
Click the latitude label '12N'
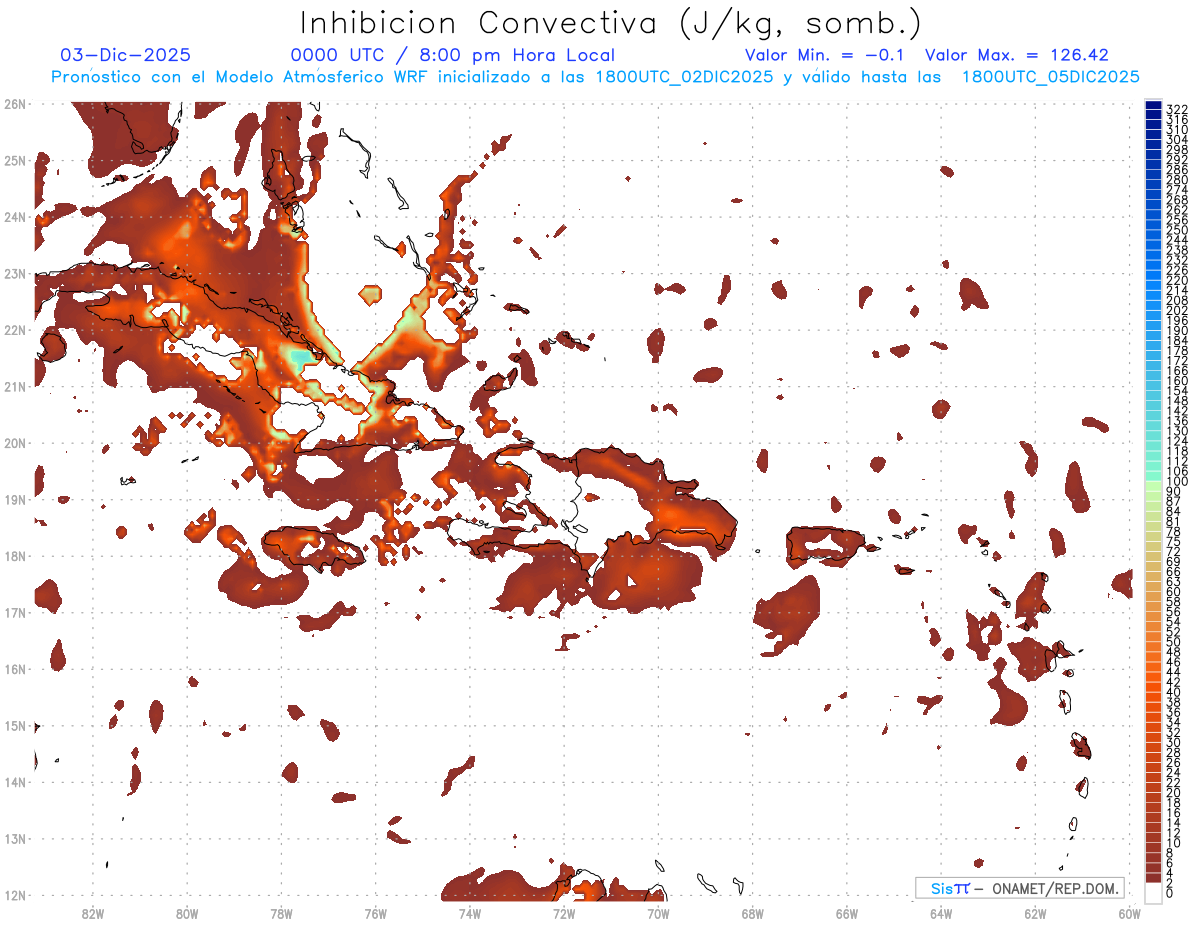point(16,895)
